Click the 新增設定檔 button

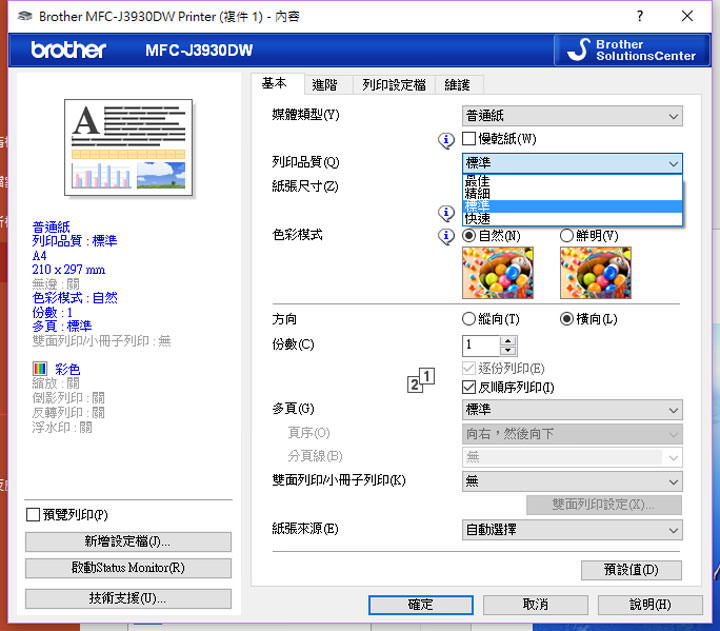point(128,542)
